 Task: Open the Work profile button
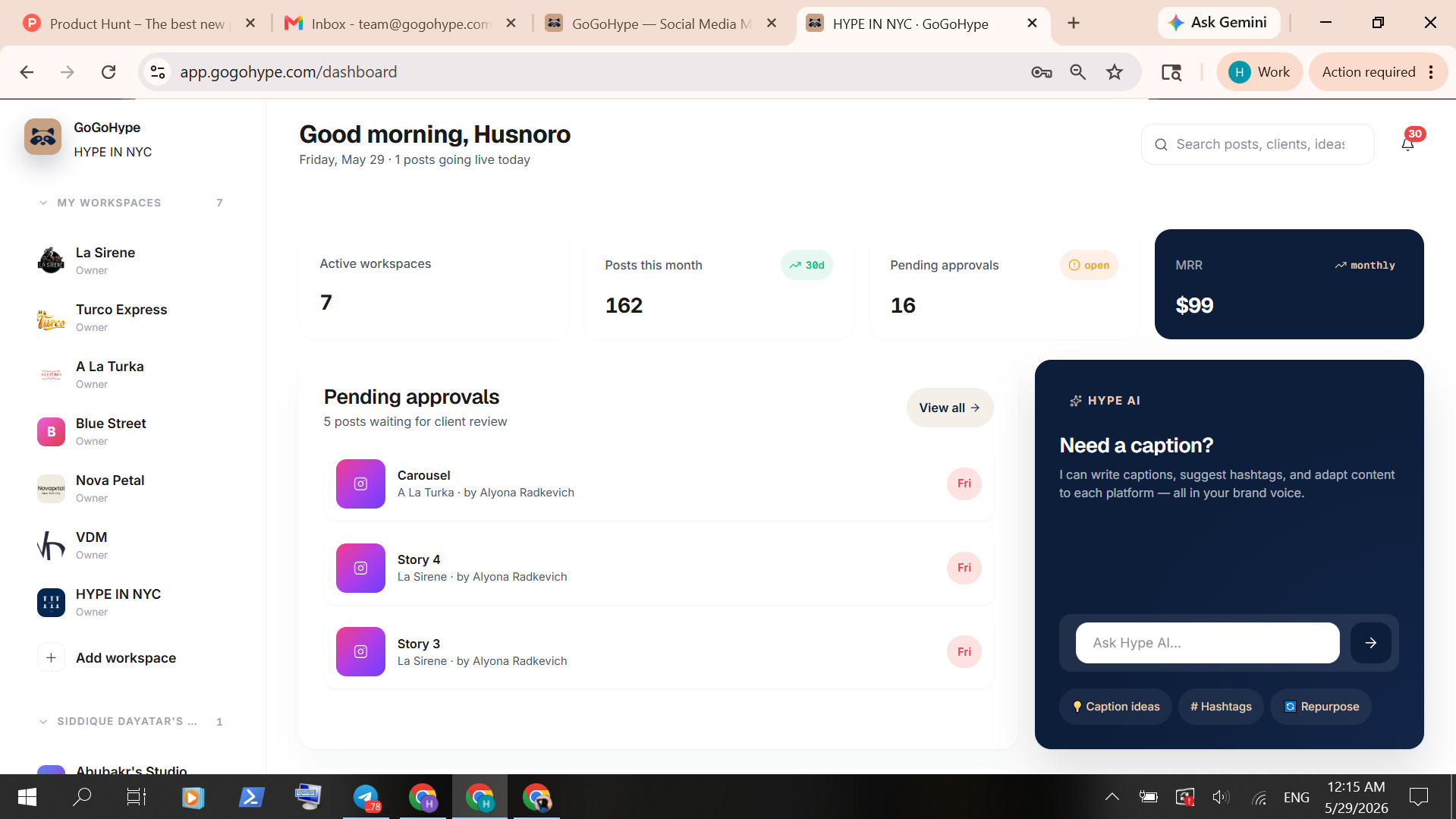coord(1259,72)
